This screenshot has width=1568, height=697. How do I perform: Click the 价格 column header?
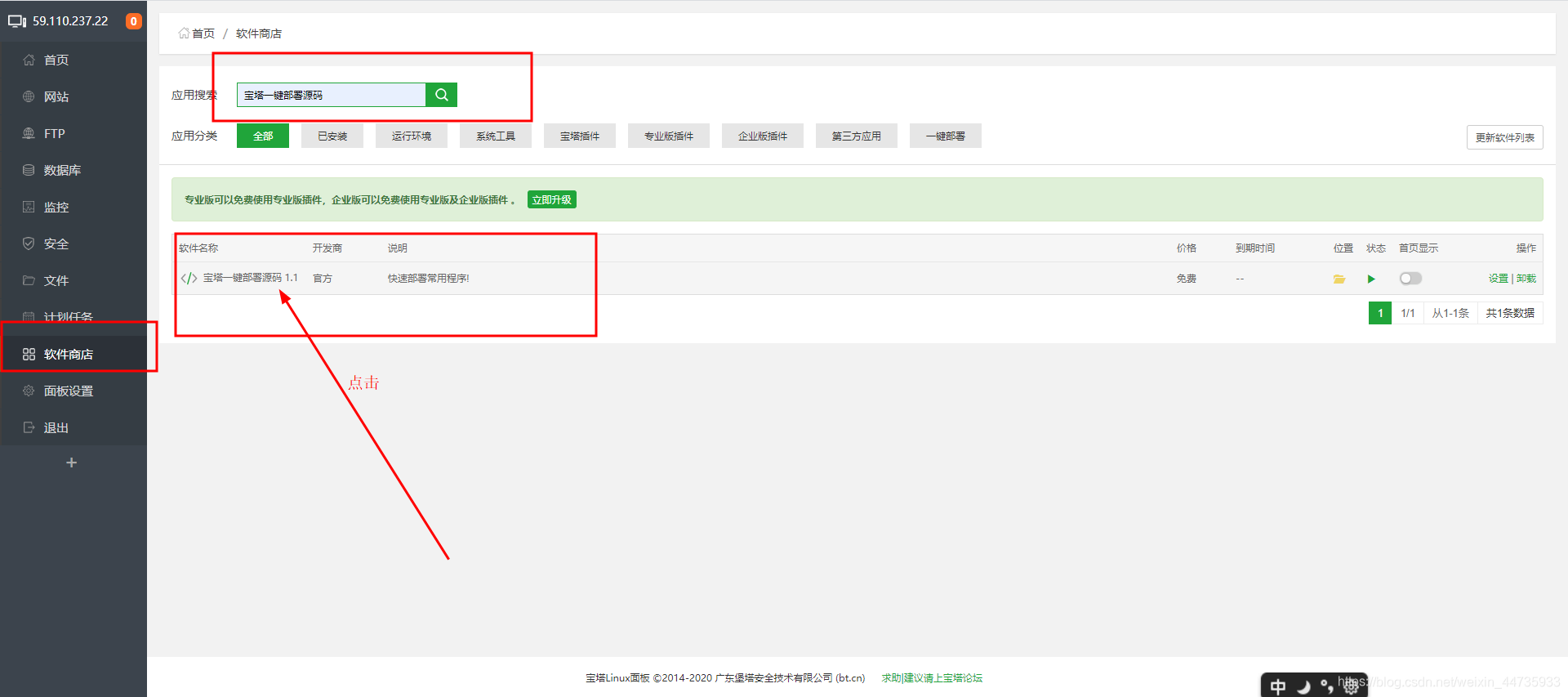[x=1187, y=248]
